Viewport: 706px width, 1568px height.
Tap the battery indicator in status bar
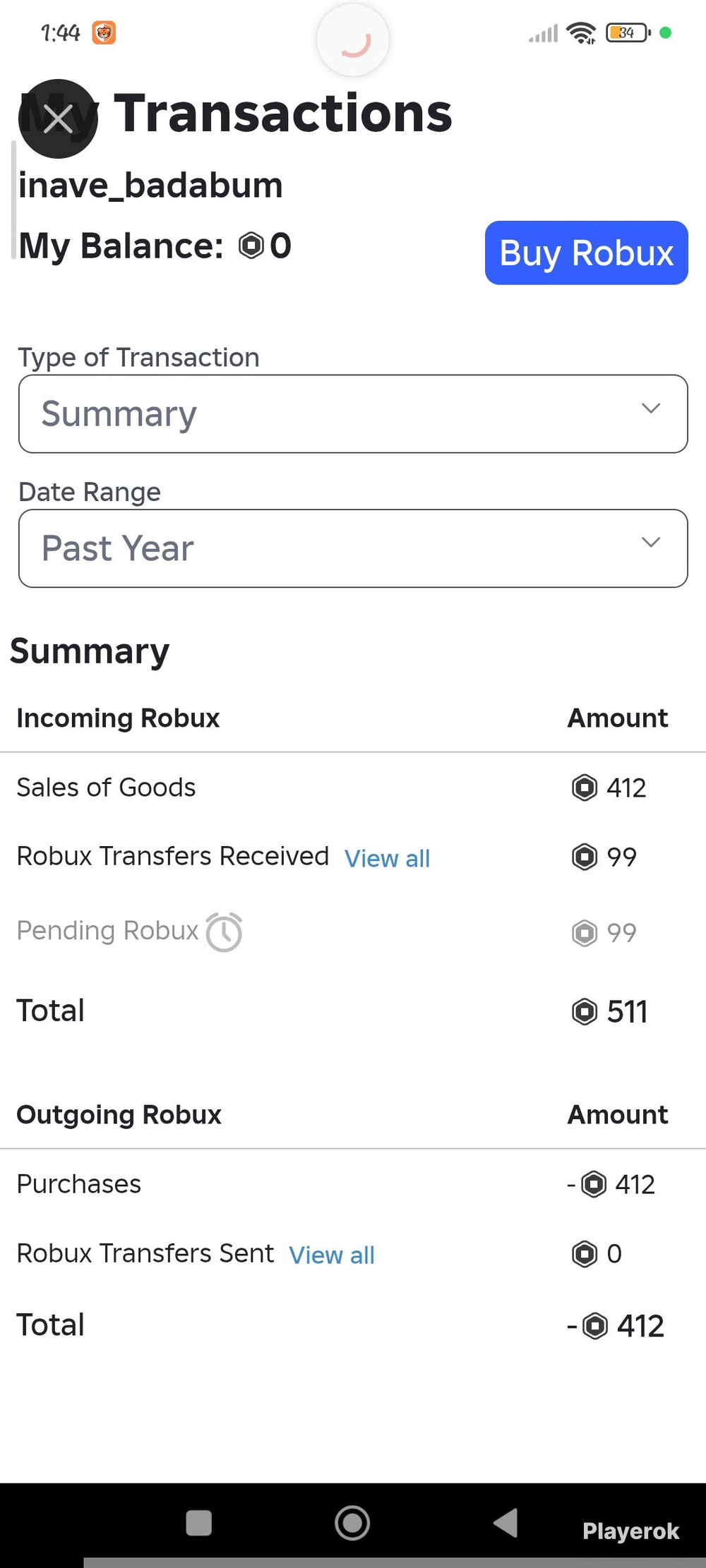click(x=628, y=32)
